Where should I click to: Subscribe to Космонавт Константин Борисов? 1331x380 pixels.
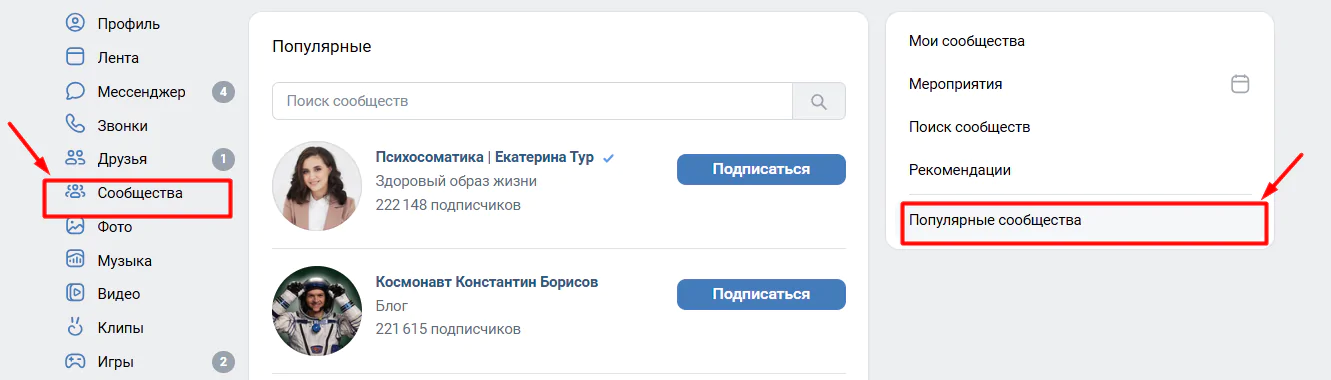point(761,294)
